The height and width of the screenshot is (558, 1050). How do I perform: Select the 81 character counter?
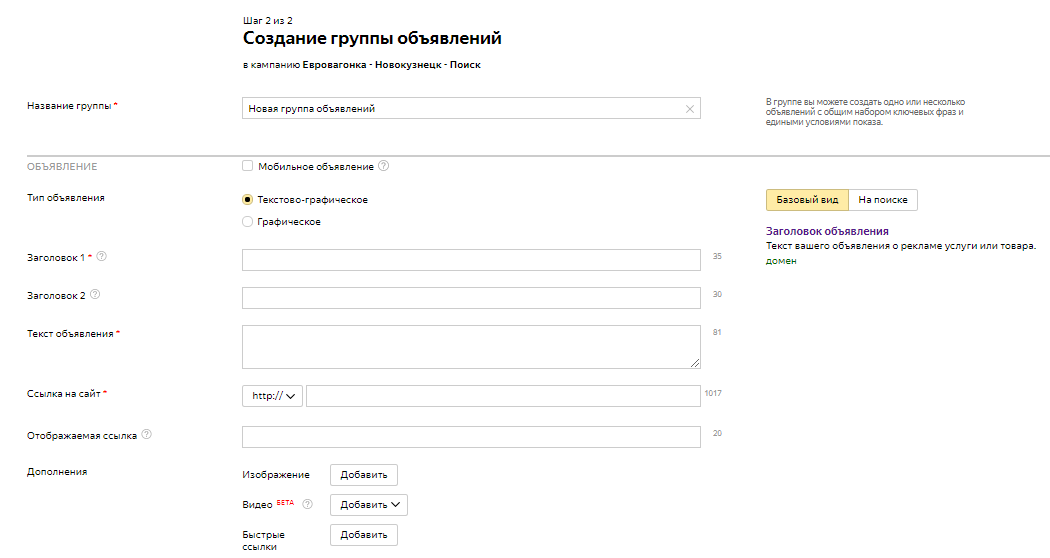coord(717,332)
